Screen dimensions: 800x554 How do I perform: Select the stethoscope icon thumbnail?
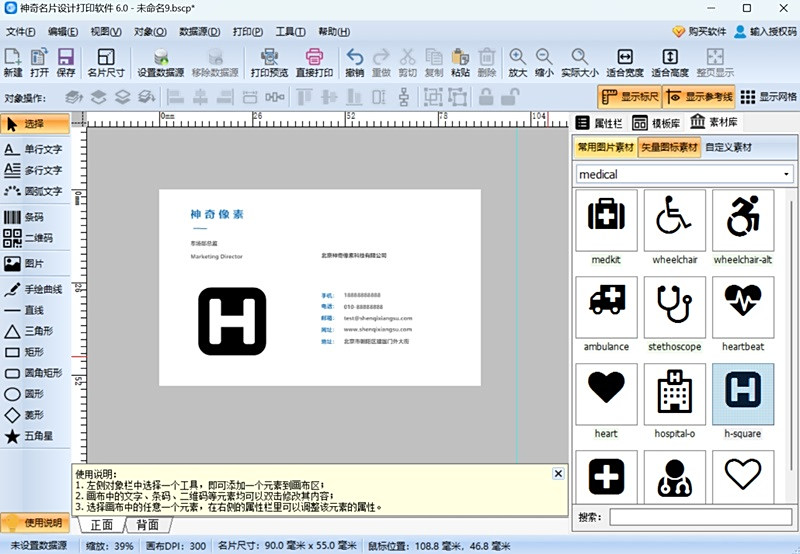tap(675, 312)
